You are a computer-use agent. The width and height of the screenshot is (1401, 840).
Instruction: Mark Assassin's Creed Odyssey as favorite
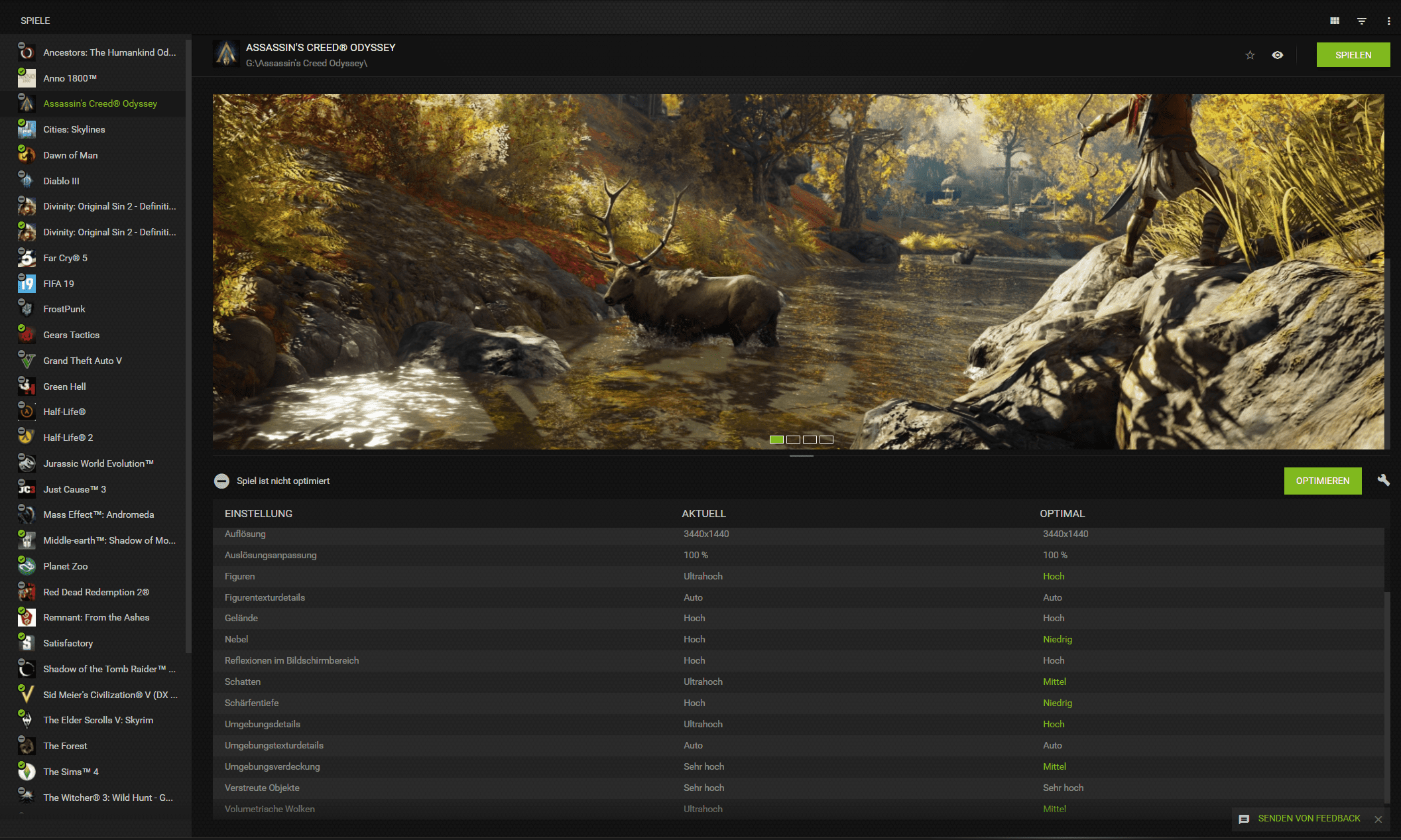[1250, 55]
